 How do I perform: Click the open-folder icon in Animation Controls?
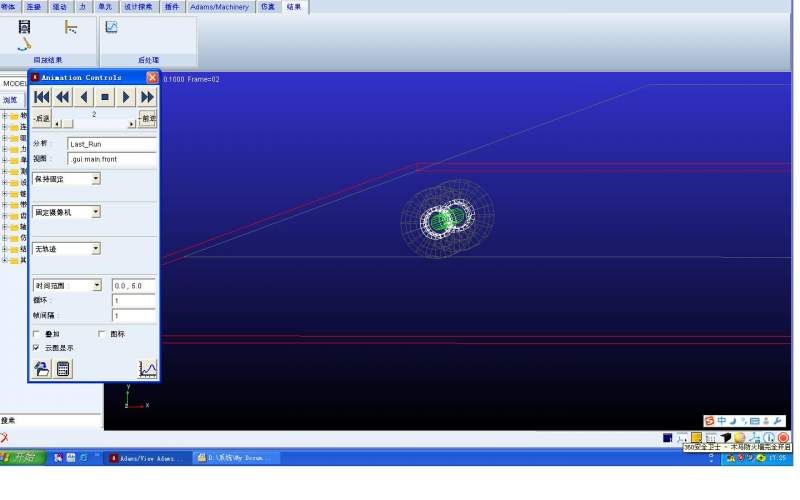point(41,368)
